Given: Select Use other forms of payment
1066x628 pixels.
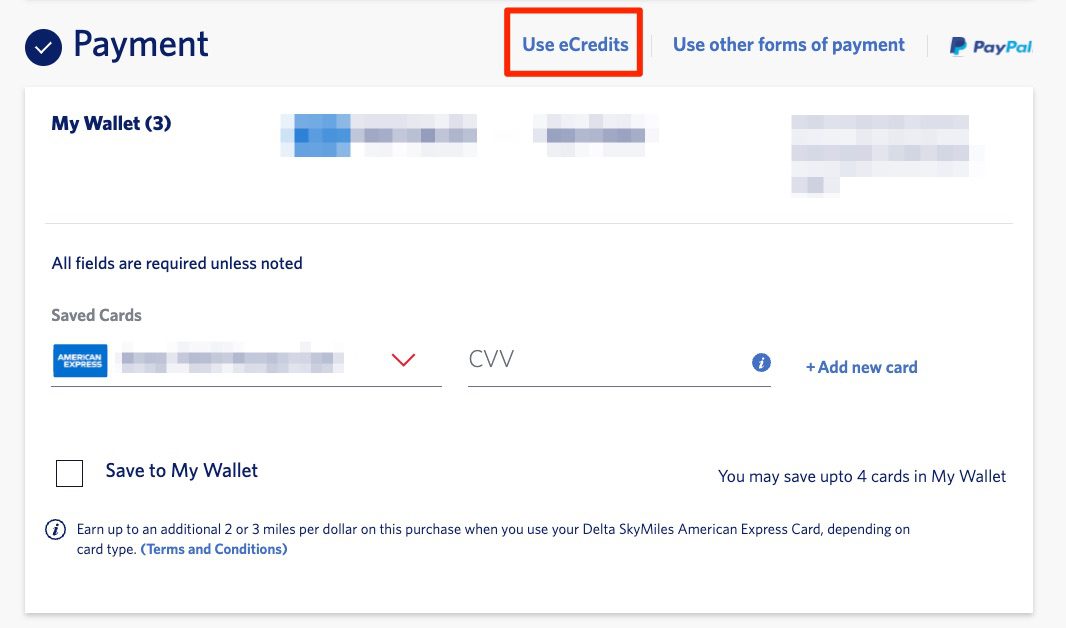Looking at the screenshot, I should tap(789, 44).
